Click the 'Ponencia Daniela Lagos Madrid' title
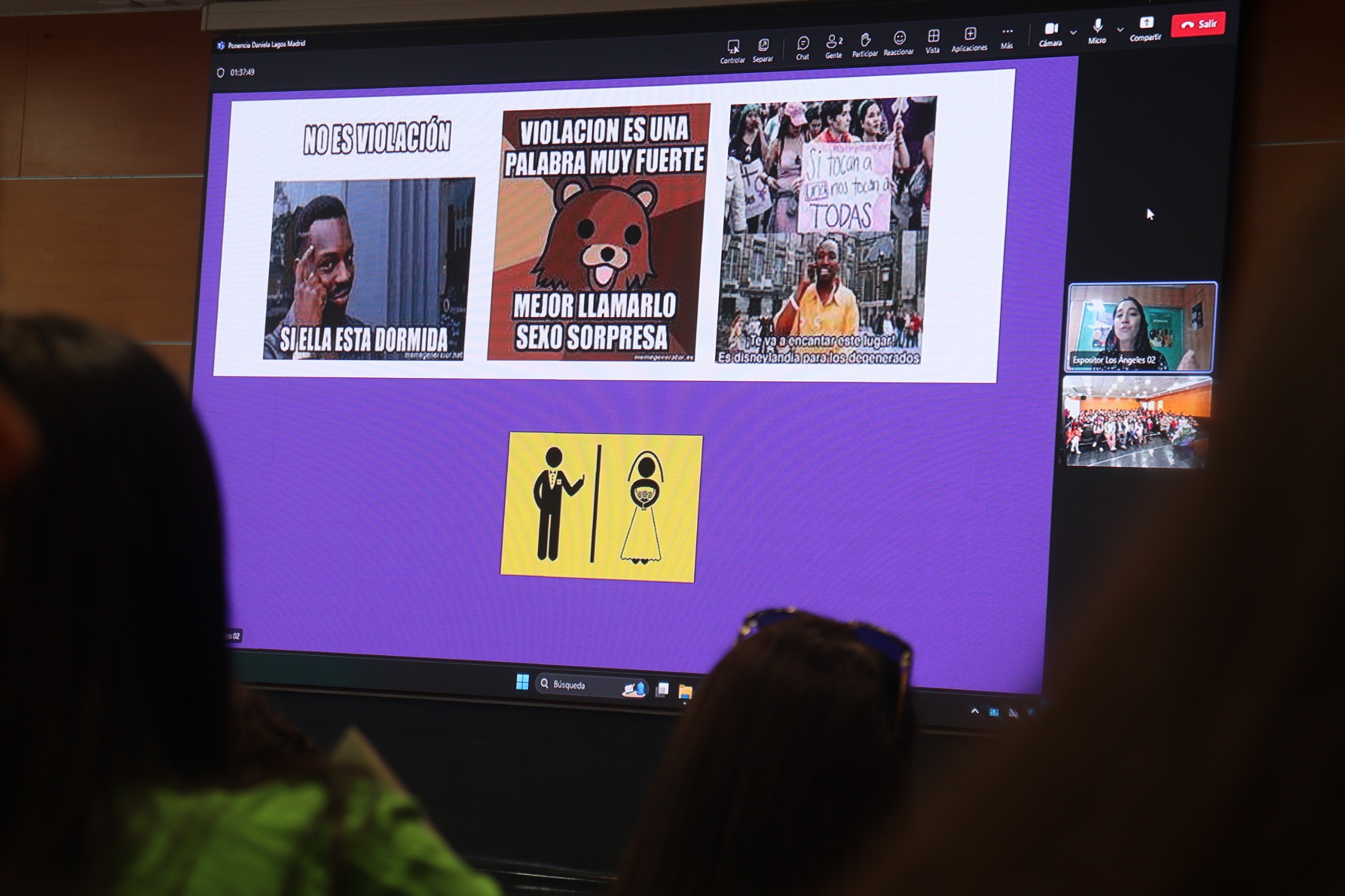 pyautogui.click(x=266, y=44)
